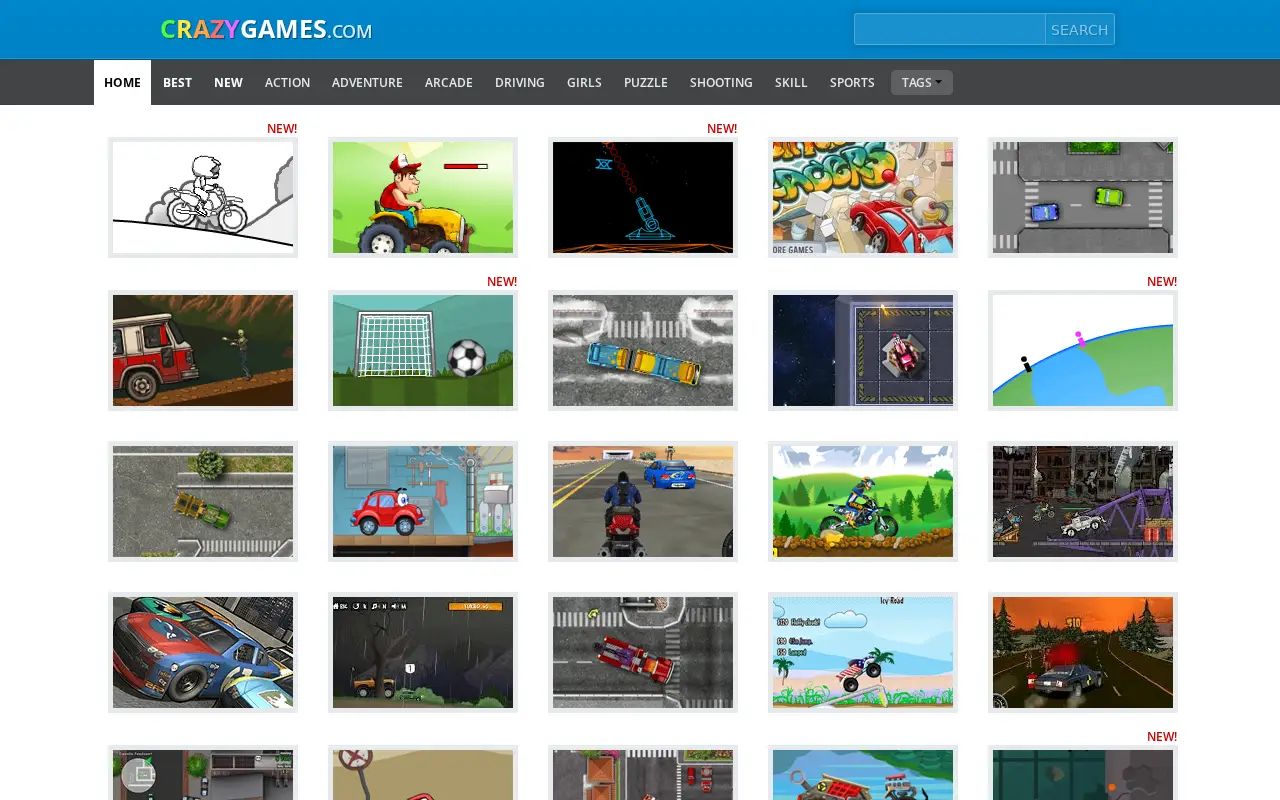Open the sketch motorbike rider game thumbnail
Screen dimensions: 1280x800
[203, 197]
